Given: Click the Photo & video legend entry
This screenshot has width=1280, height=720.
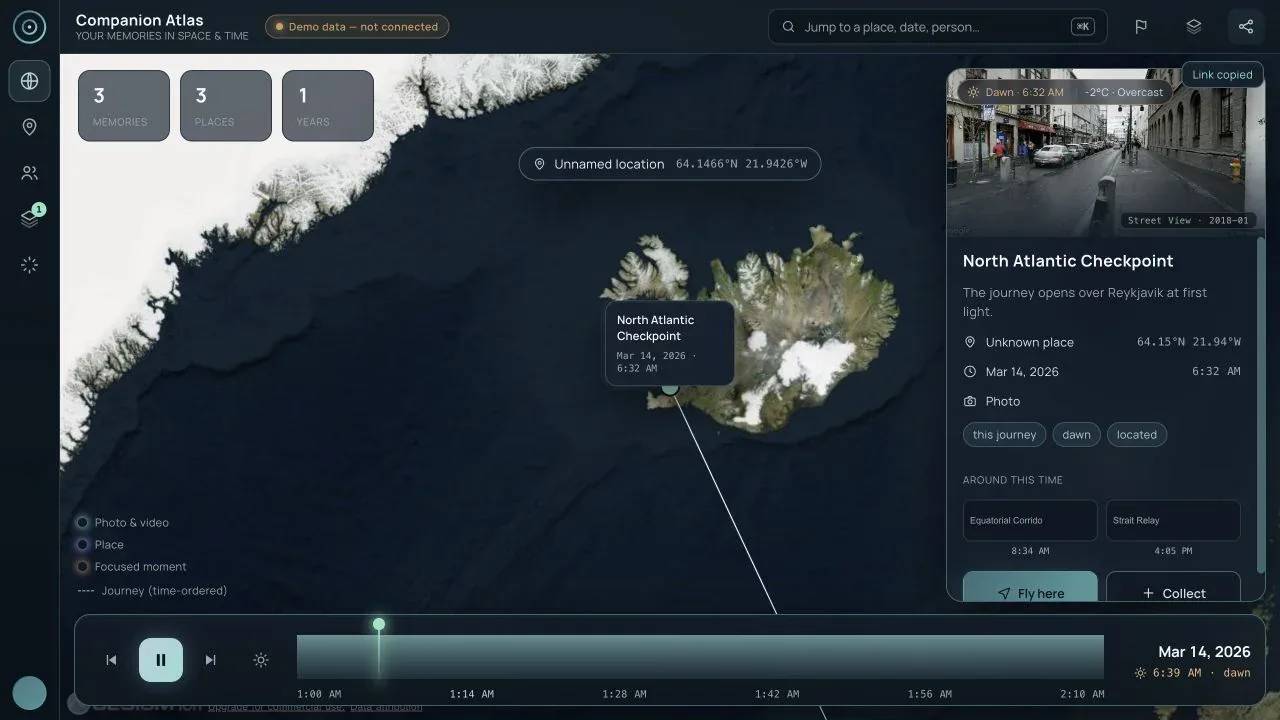Looking at the screenshot, I should [x=123, y=523].
